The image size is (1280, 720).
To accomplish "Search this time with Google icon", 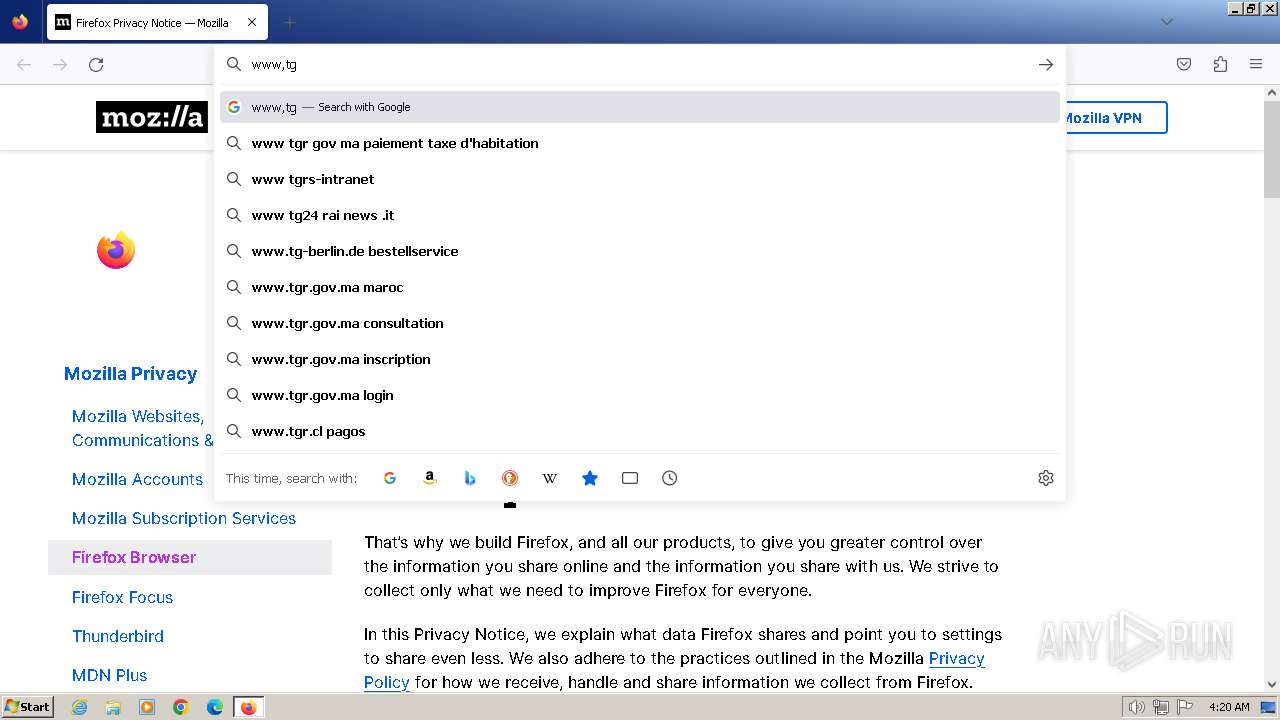I will [390, 478].
